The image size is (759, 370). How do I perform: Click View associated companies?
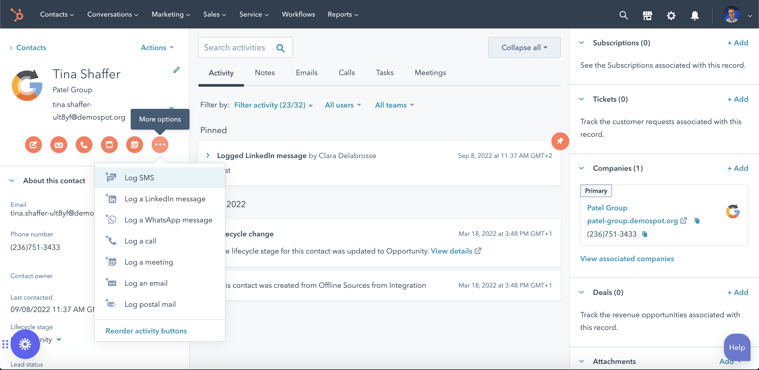point(627,259)
